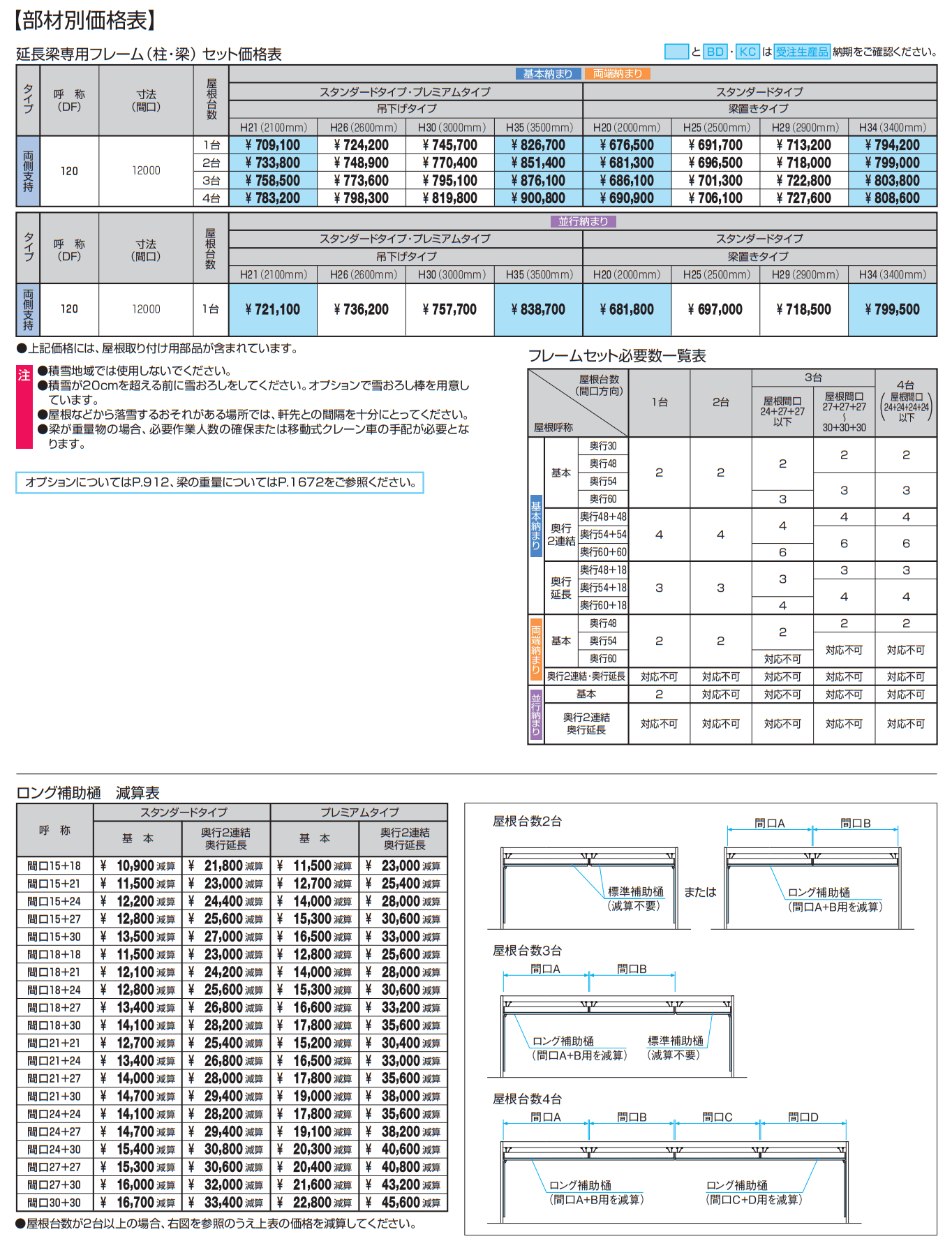Viewport: 952px width, 1255px height.
Task: Click the pink 注 caution marker
Action: pyautogui.click(x=24, y=376)
